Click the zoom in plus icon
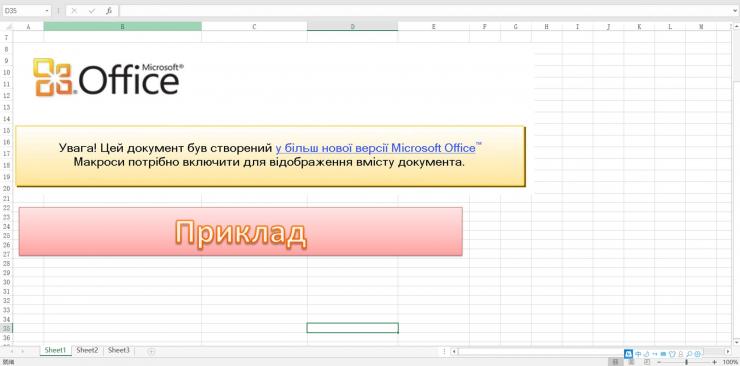Screen dimensions: 740x366 pos(715,362)
